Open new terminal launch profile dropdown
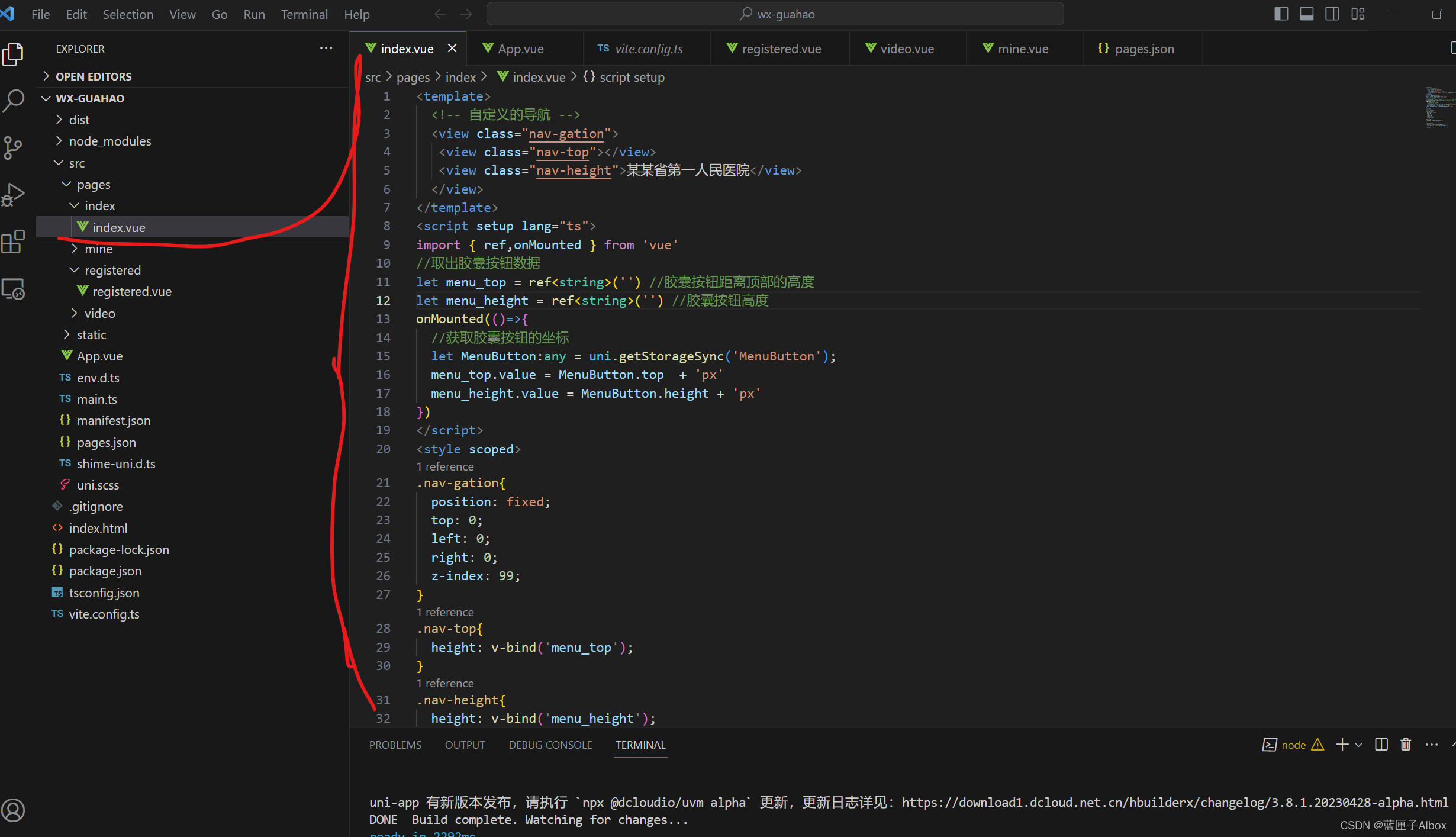 [1359, 745]
